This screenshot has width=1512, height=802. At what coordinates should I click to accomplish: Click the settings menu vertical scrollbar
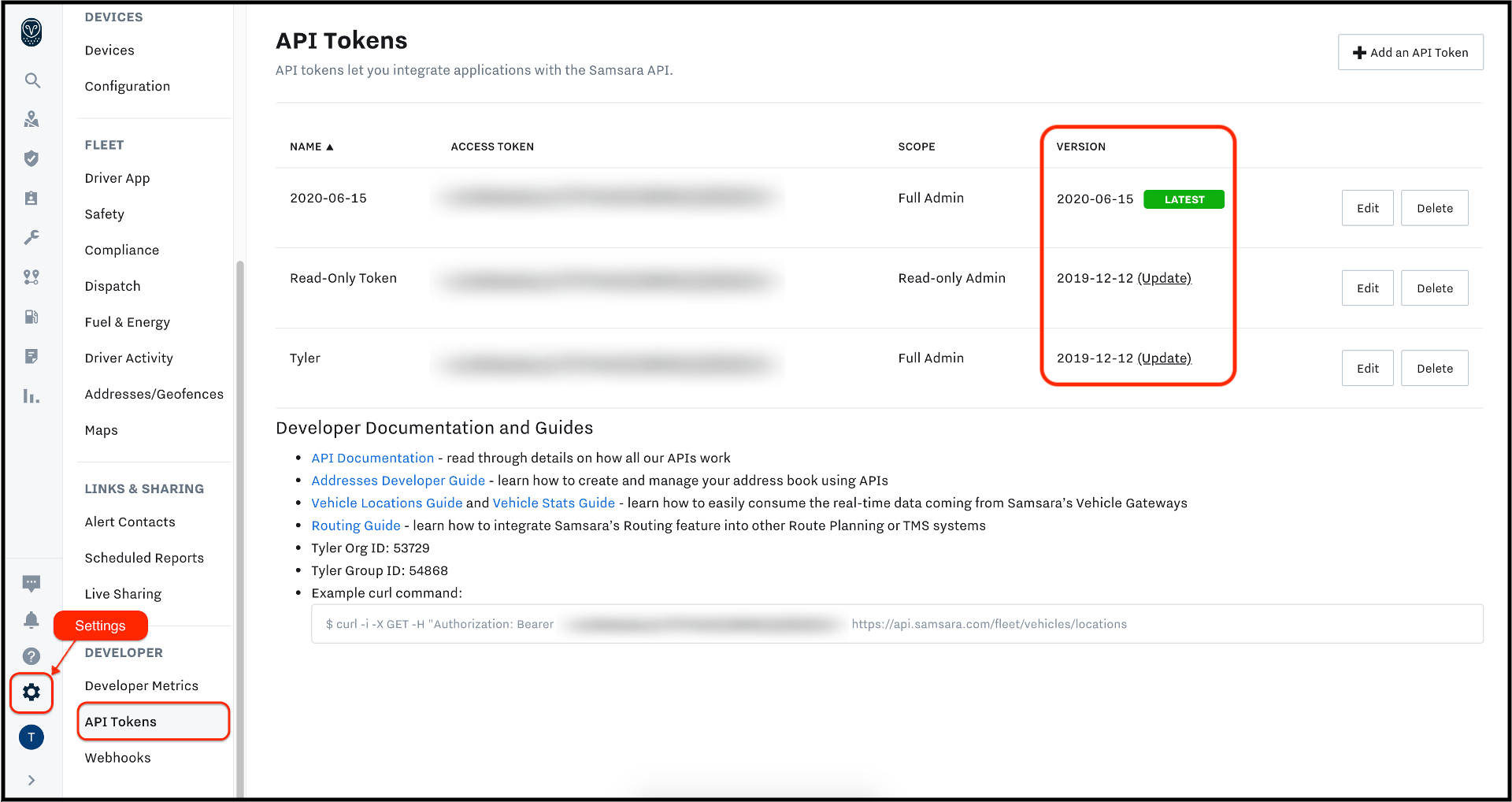(240, 528)
